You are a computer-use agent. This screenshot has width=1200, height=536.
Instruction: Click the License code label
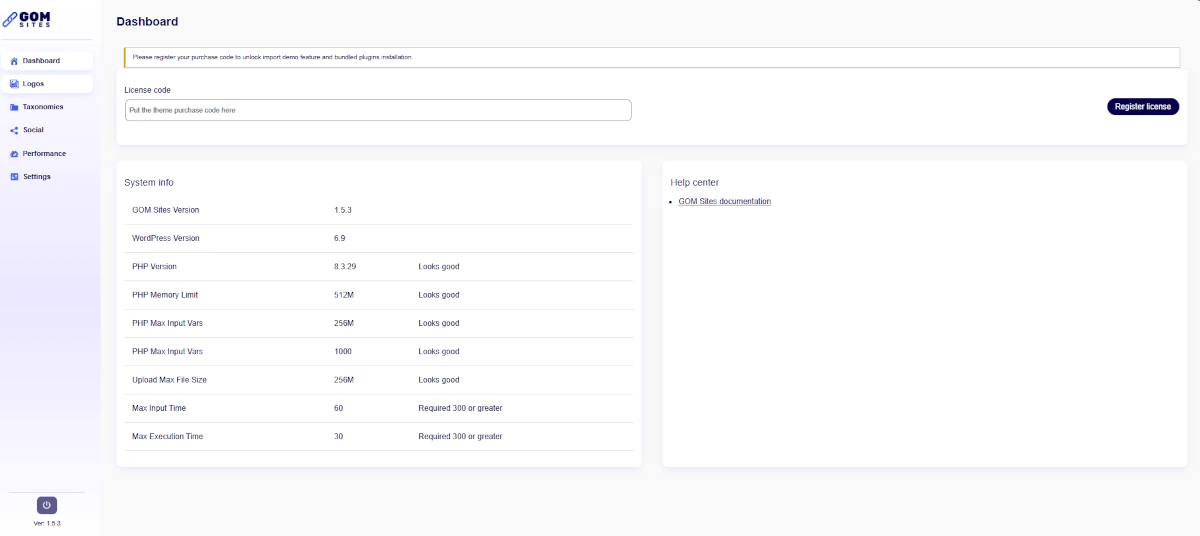147,90
